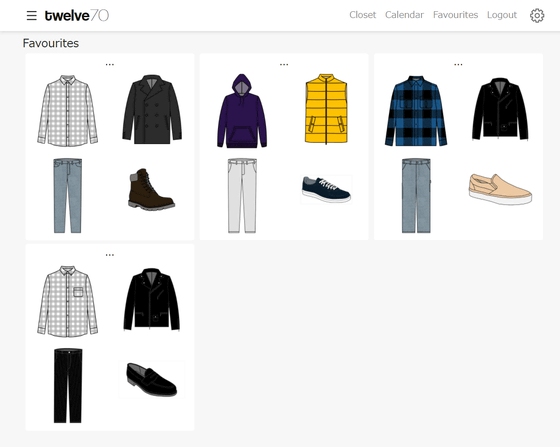Click the black trousers image
Screen dimensions: 560x447
(68, 386)
